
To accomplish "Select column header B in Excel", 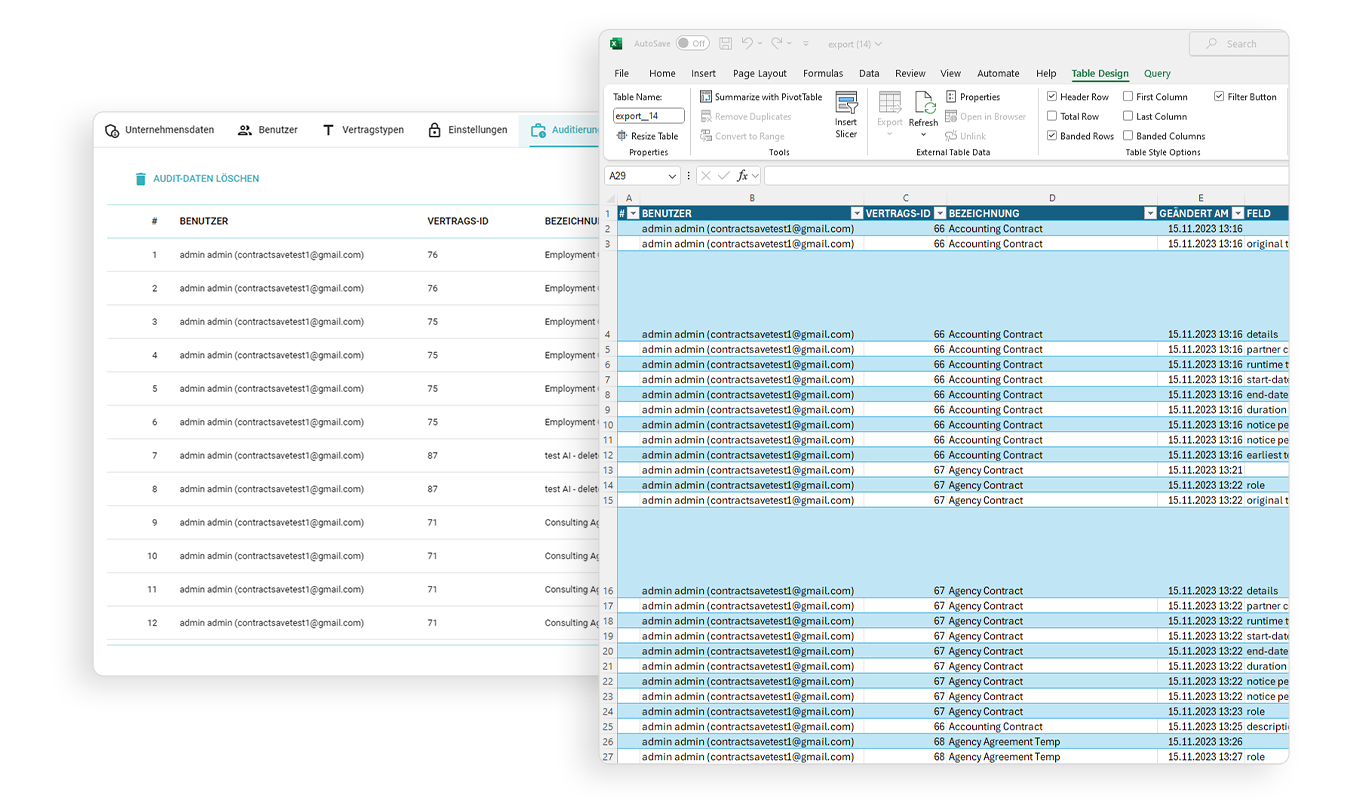I will click(751, 198).
